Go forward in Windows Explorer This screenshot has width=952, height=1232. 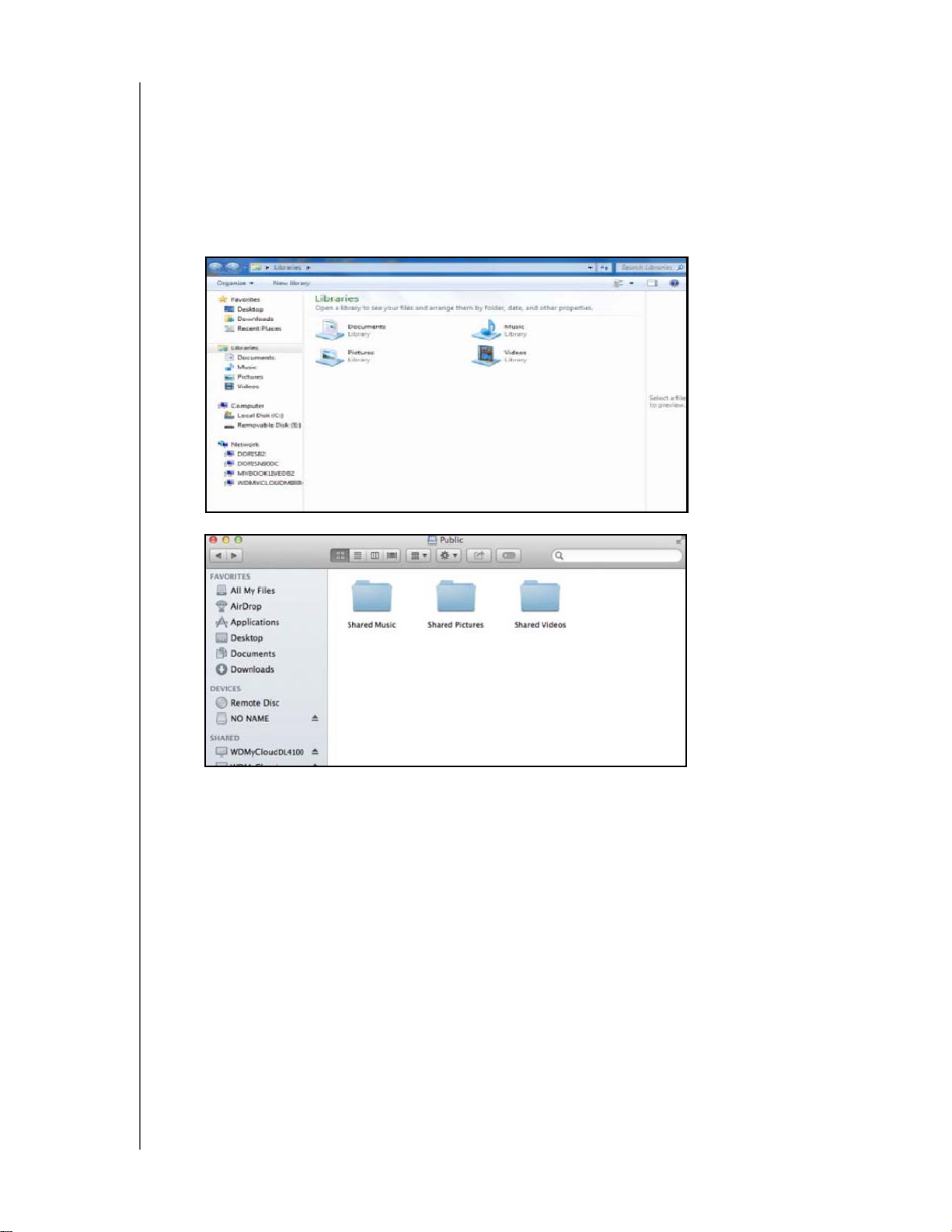tap(232, 267)
